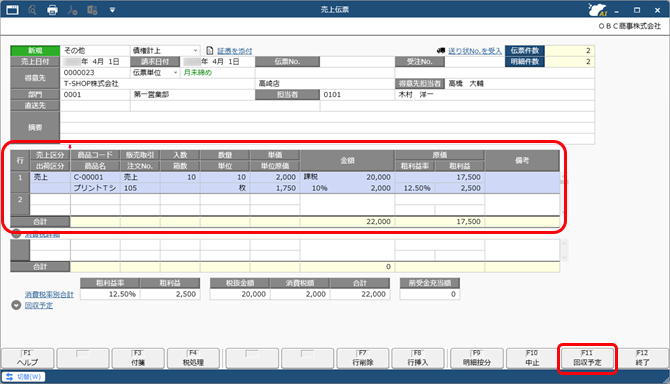Click the F10 中止 button
The image size is (670, 384).
click(x=532, y=358)
